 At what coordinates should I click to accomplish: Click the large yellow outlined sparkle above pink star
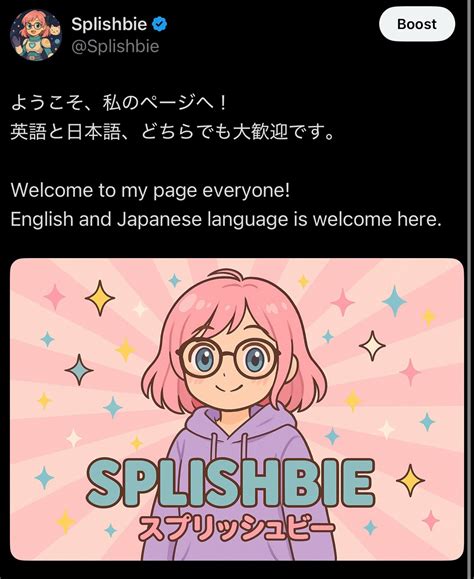100,298
